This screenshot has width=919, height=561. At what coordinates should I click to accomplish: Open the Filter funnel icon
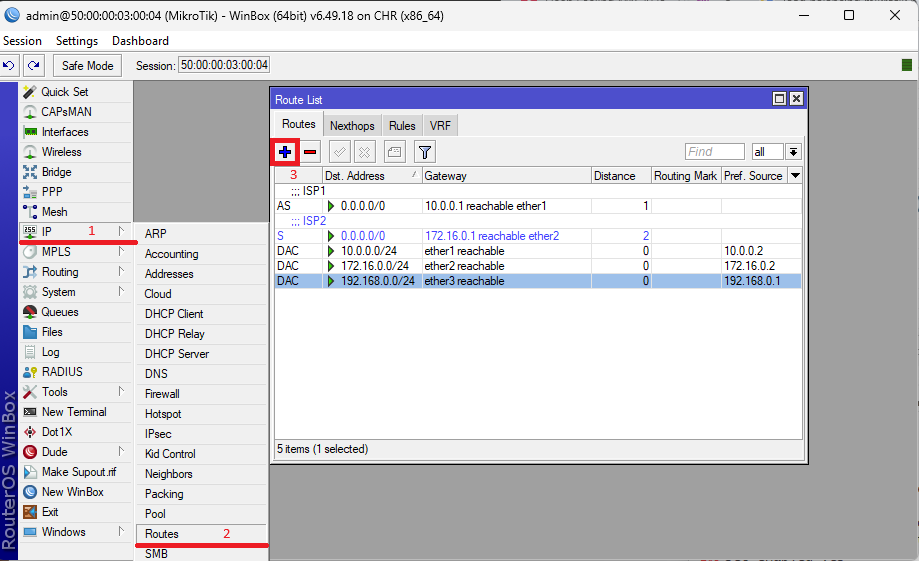[425, 152]
